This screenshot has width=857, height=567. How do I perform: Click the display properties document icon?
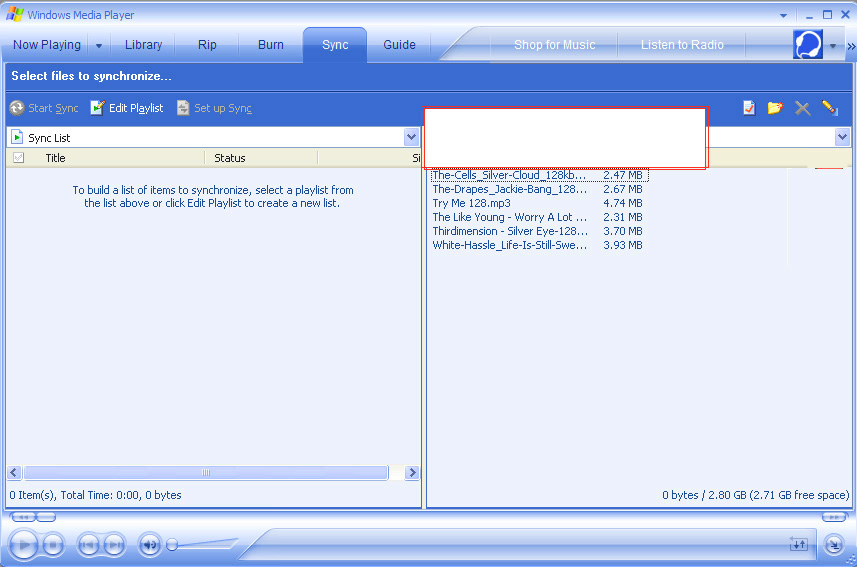pos(749,108)
